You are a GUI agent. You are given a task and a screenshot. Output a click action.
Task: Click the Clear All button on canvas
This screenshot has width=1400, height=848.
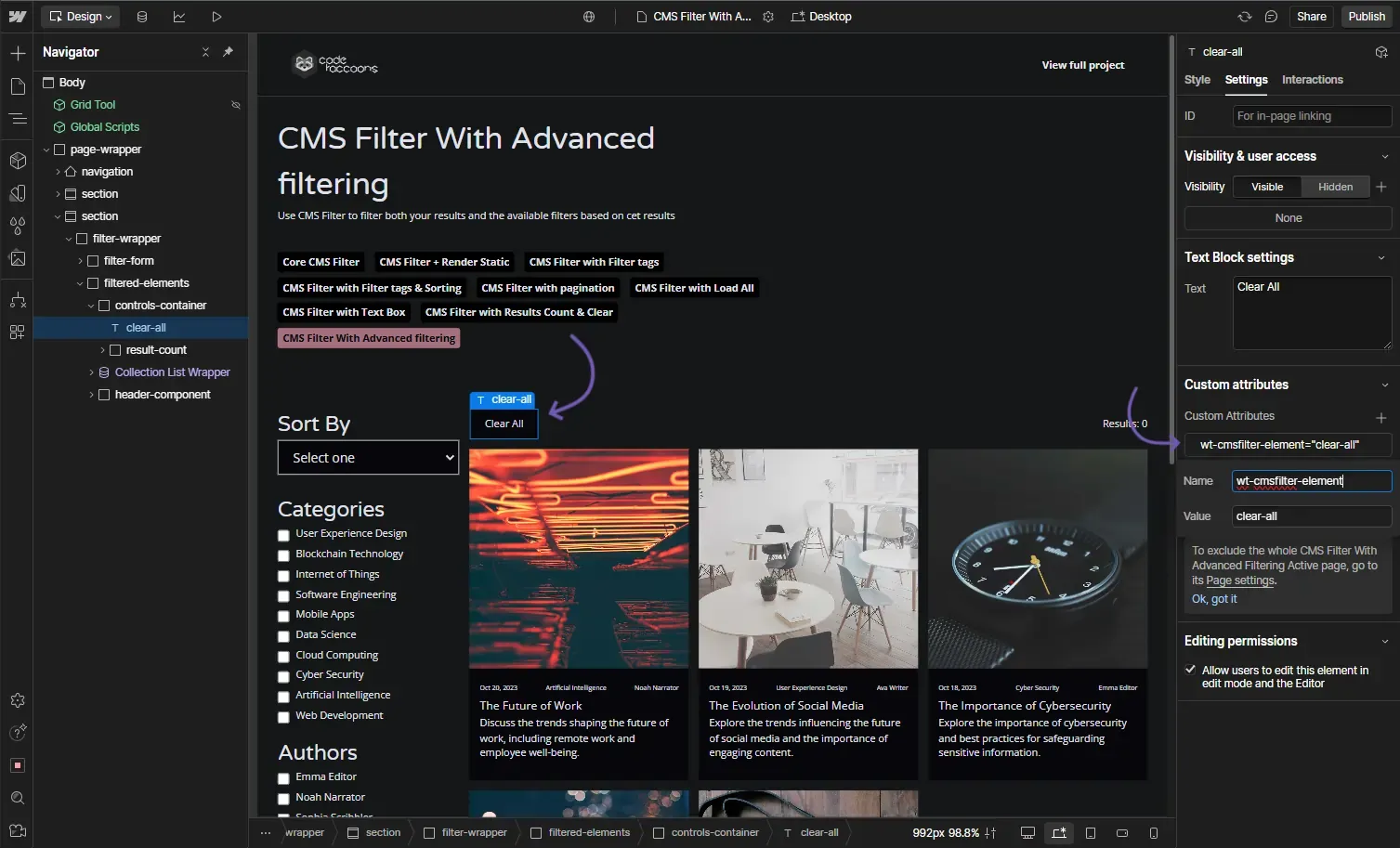[x=504, y=424]
